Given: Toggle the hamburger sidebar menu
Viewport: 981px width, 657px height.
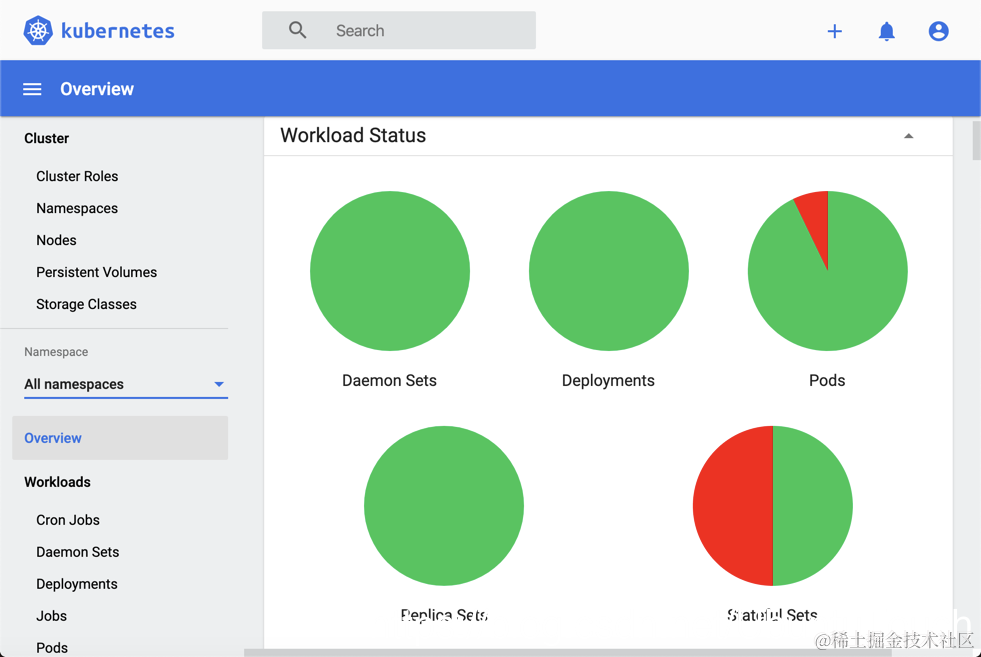Looking at the screenshot, I should click(x=33, y=89).
